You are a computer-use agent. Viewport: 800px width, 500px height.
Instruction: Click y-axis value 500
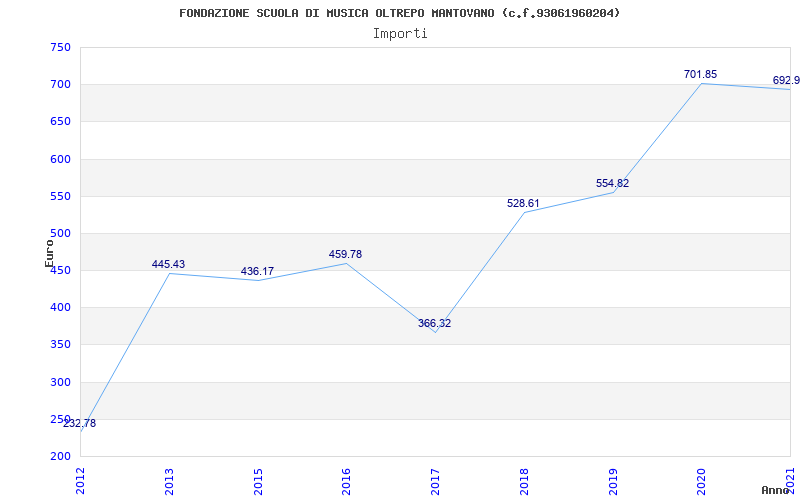(60, 234)
